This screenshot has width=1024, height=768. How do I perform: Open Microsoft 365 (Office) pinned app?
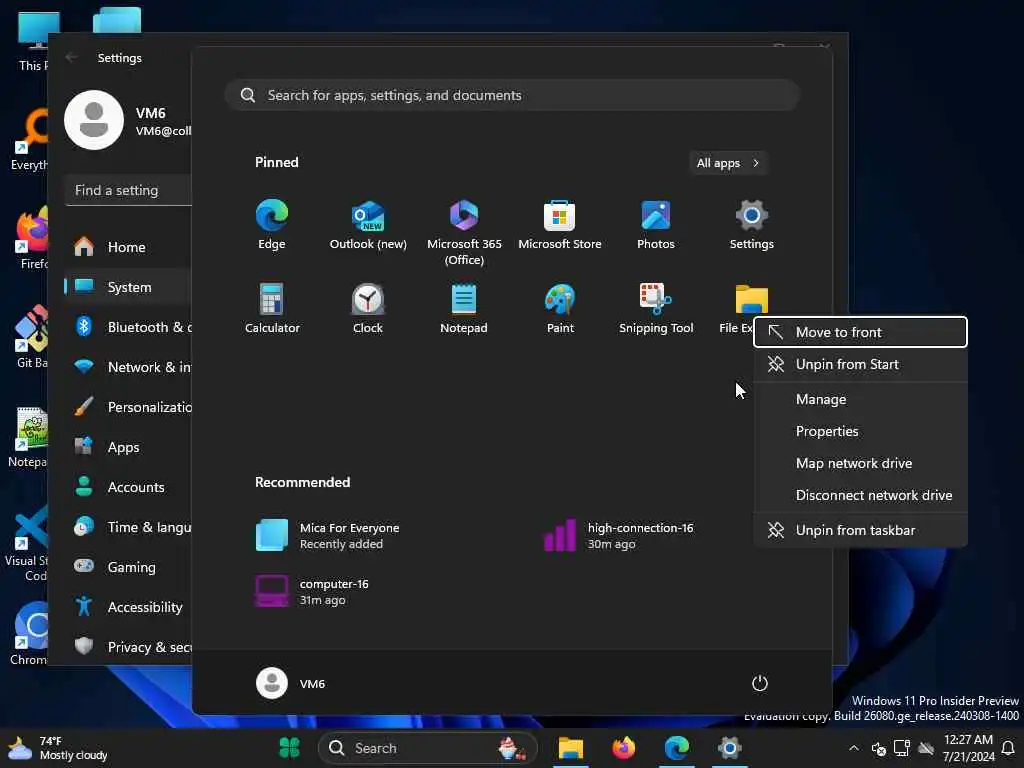click(464, 232)
